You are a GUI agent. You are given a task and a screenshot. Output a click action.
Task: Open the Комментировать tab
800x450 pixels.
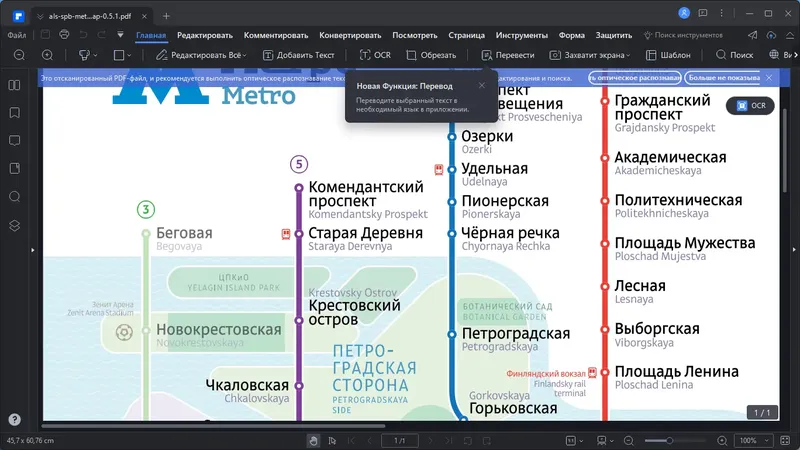click(x=276, y=35)
